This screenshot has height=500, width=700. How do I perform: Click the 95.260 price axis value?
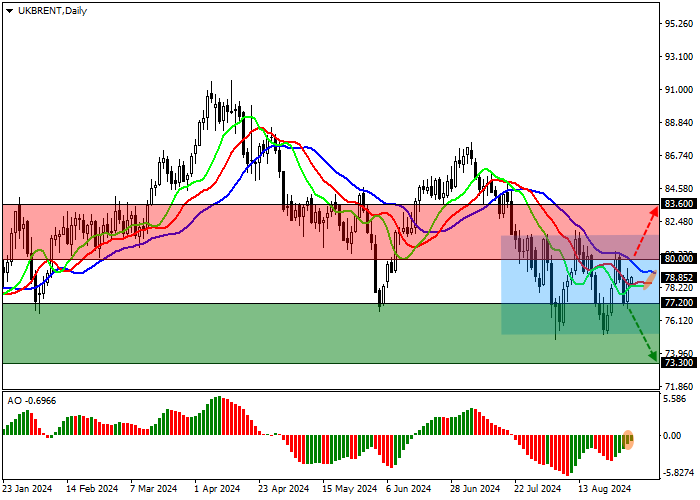pyautogui.click(x=679, y=24)
